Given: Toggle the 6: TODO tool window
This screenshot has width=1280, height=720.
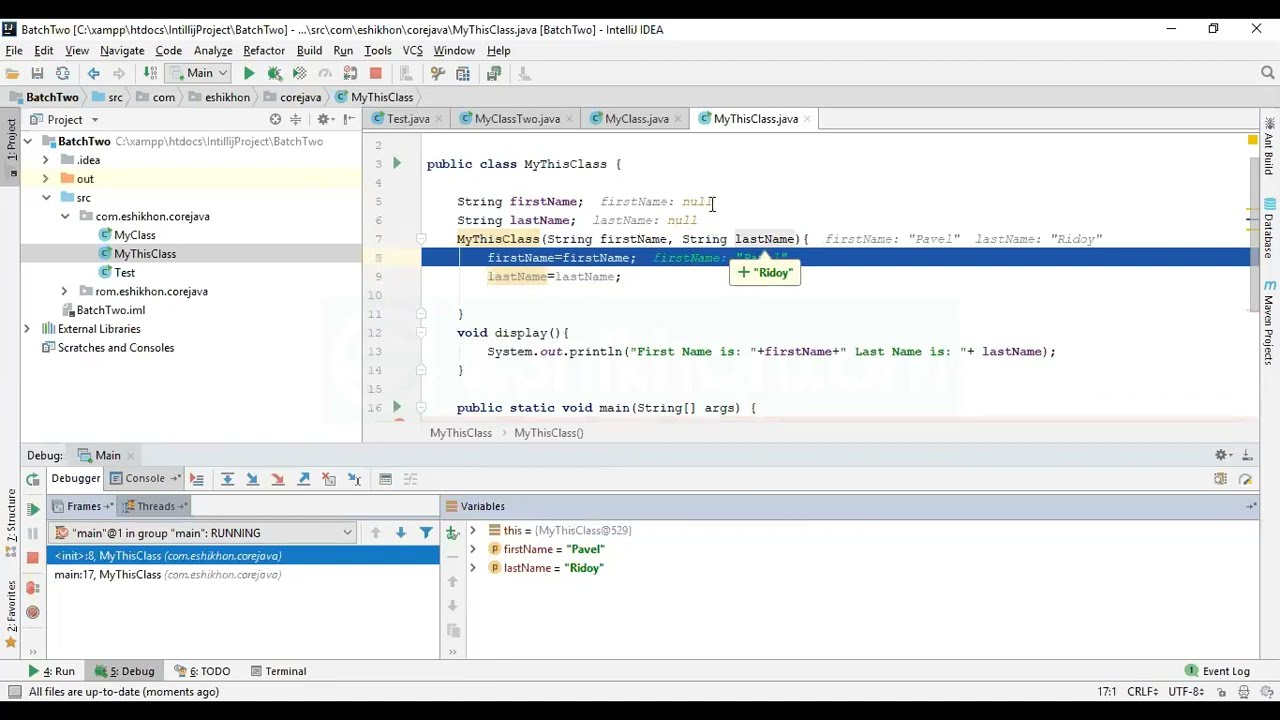Looking at the screenshot, I should click(202, 671).
